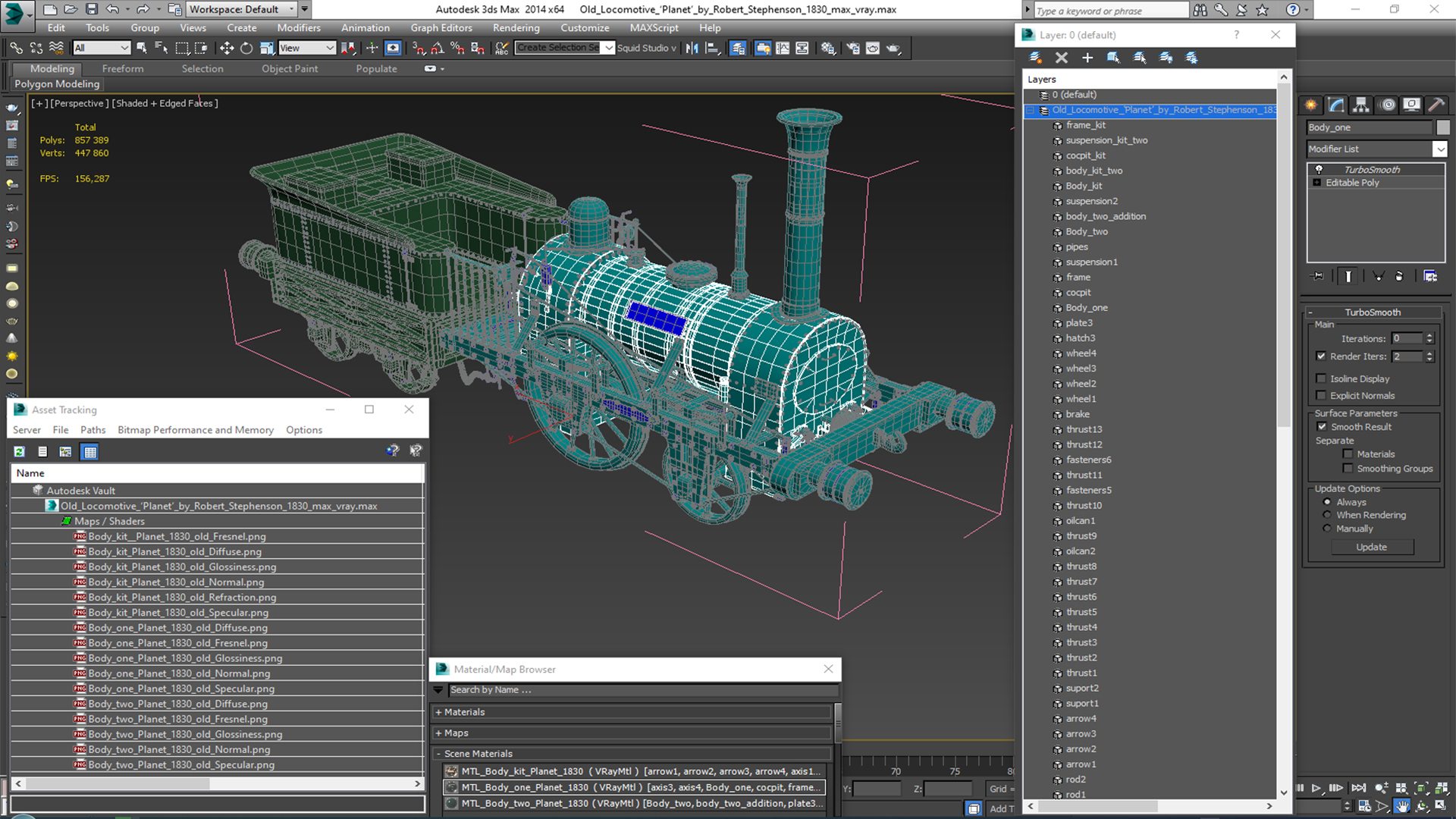Image resolution: width=1456 pixels, height=819 pixels.
Task: Click Delete layer X icon
Action: (1061, 58)
